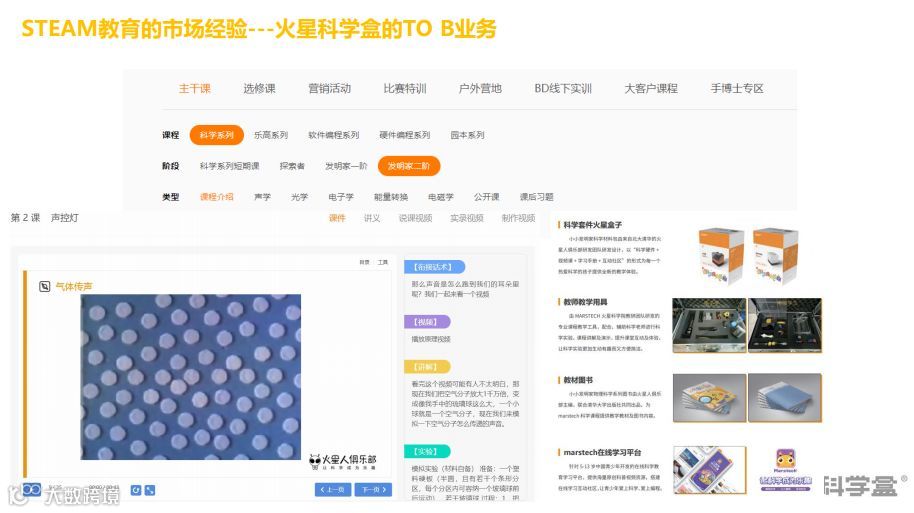Click the marstech在线学习平台 heading
This screenshot has width=914, height=513.
click(x=602, y=452)
